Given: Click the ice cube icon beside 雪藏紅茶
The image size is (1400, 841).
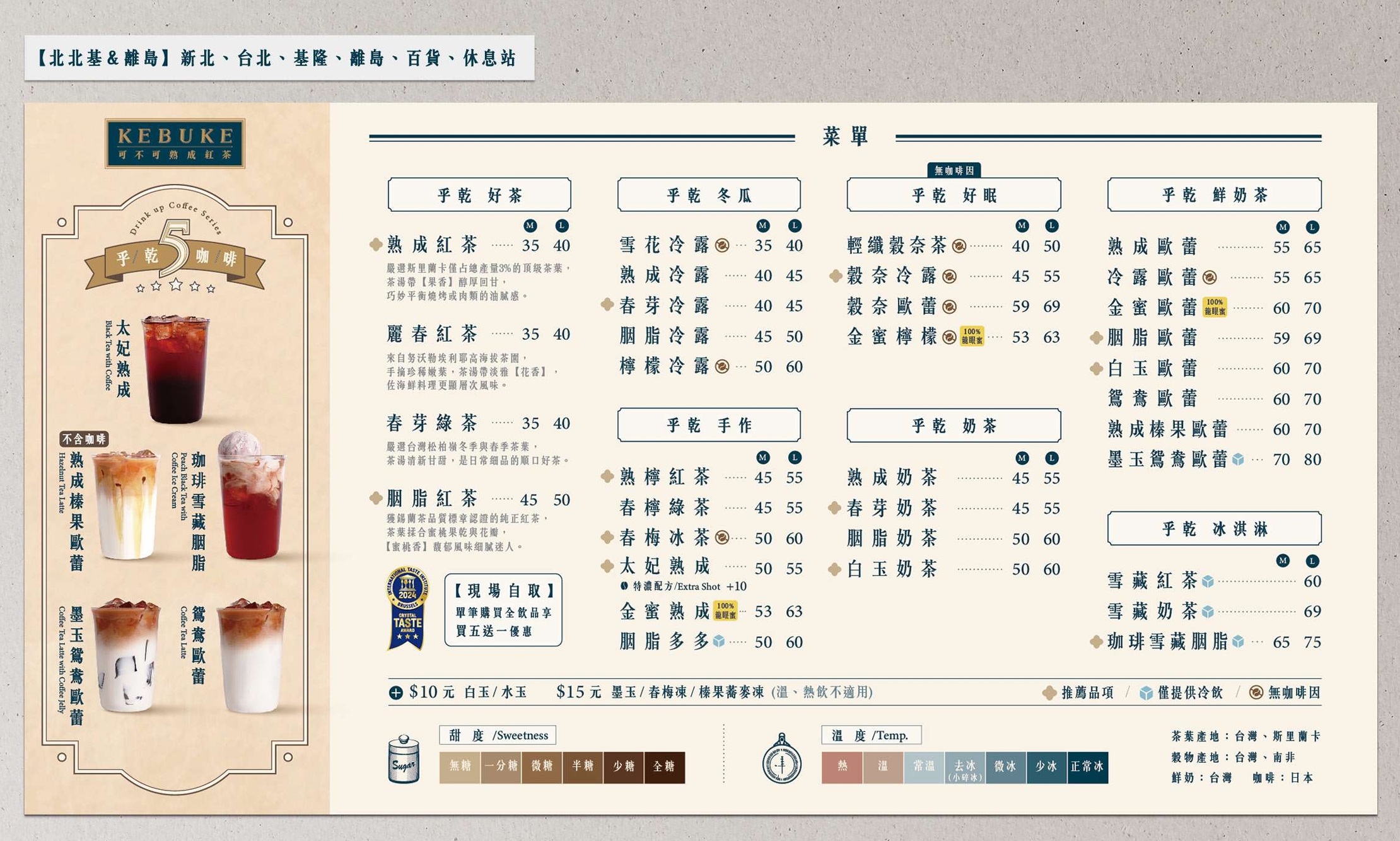Looking at the screenshot, I should (1208, 581).
